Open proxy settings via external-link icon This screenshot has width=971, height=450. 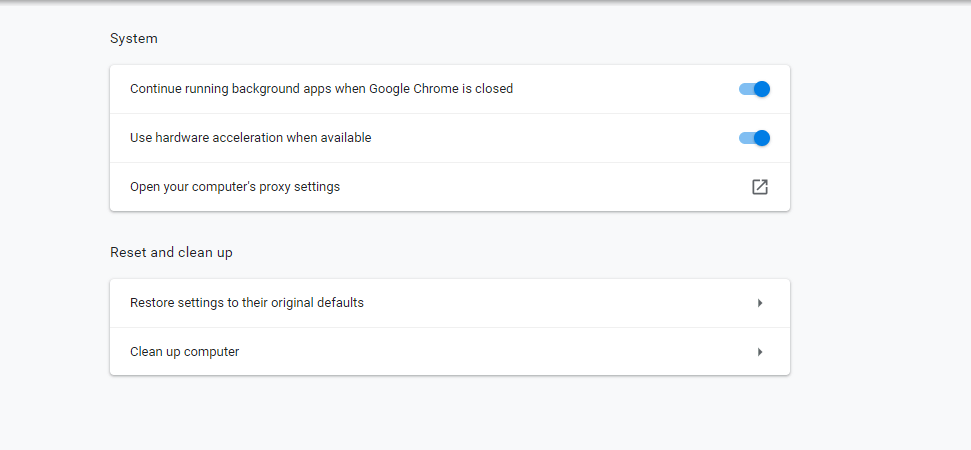pos(760,187)
